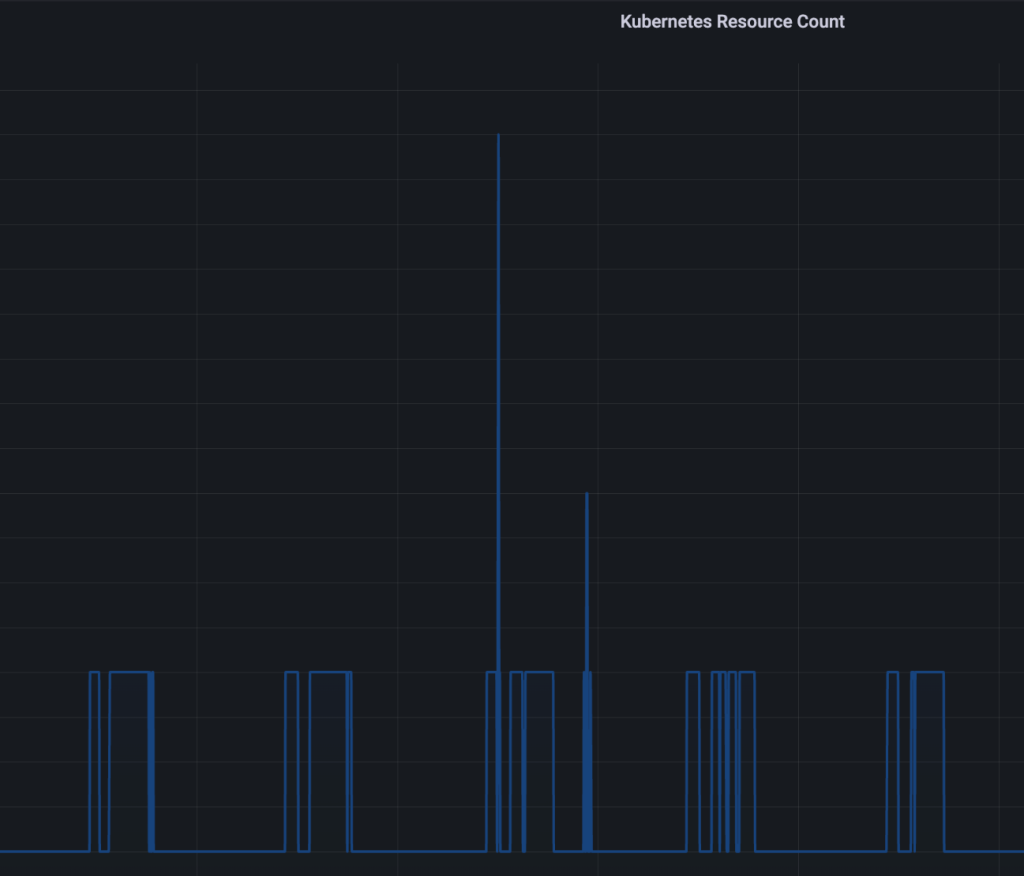
Task: Click the baseline between second spike and fourth group
Action: tap(640, 851)
